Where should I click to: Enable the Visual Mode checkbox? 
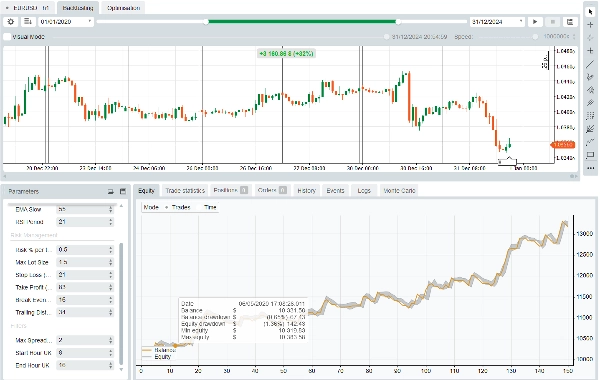(x=7, y=37)
